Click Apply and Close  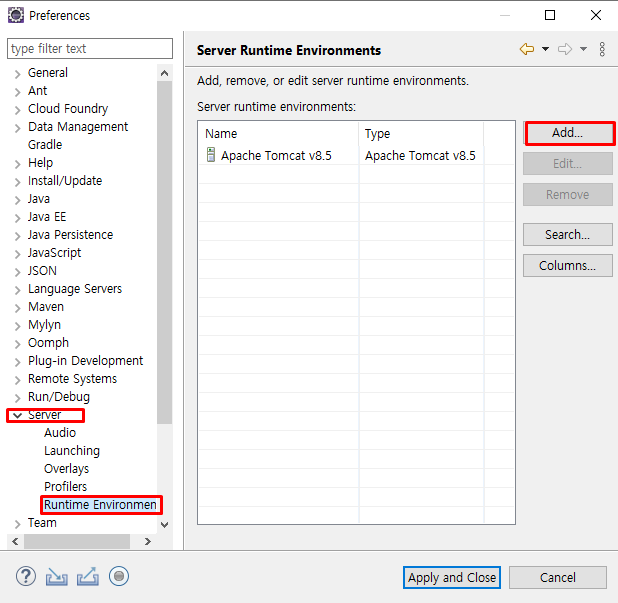click(452, 577)
